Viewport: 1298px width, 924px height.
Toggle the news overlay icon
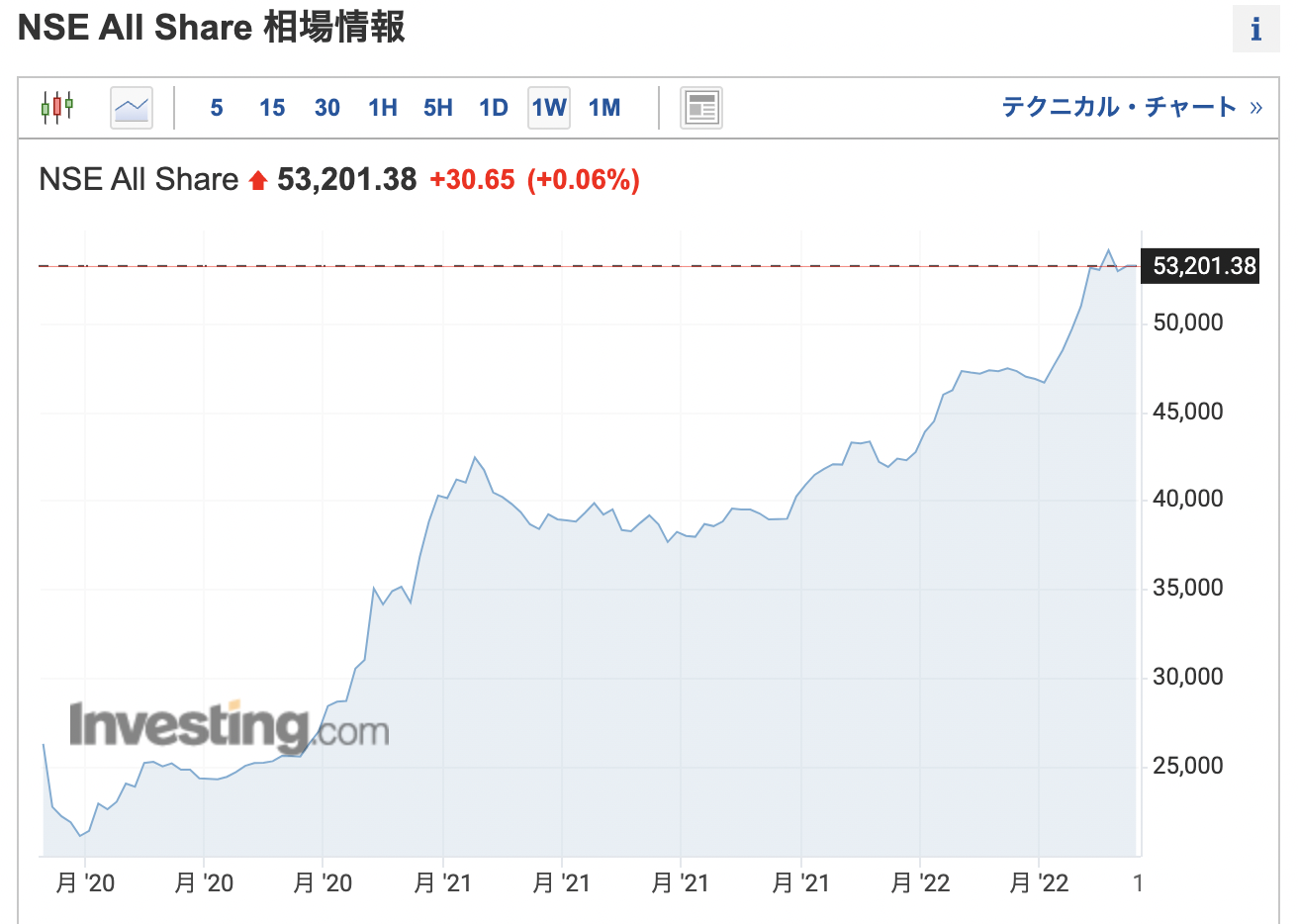pyautogui.click(x=701, y=108)
